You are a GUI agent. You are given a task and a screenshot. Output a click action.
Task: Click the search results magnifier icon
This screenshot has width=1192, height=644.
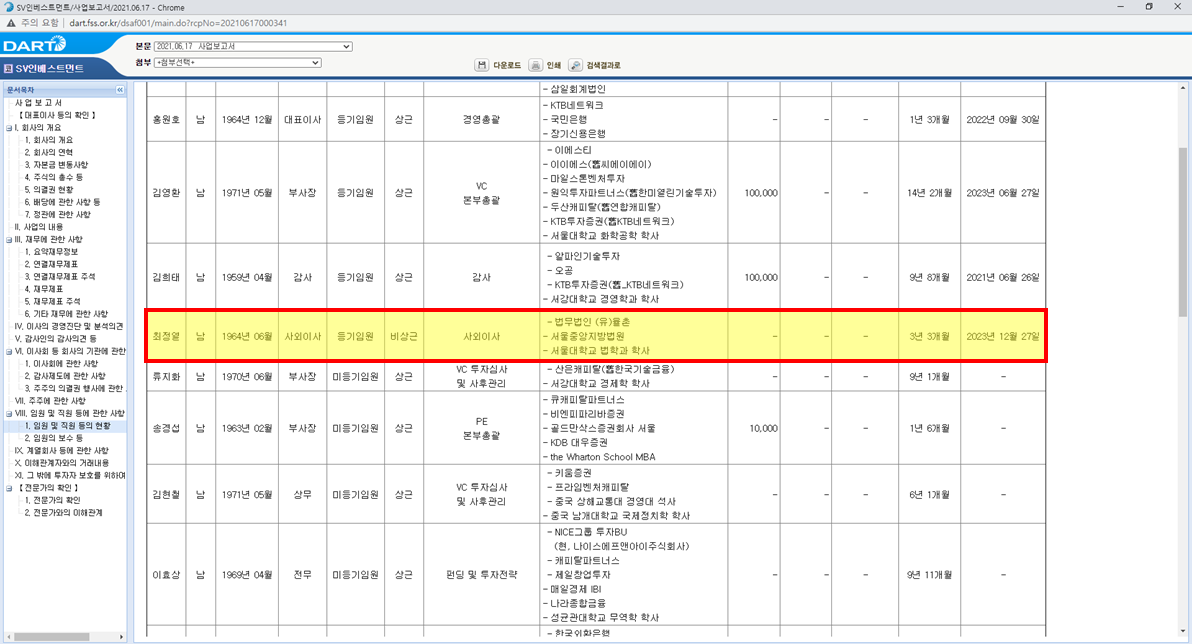575,65
